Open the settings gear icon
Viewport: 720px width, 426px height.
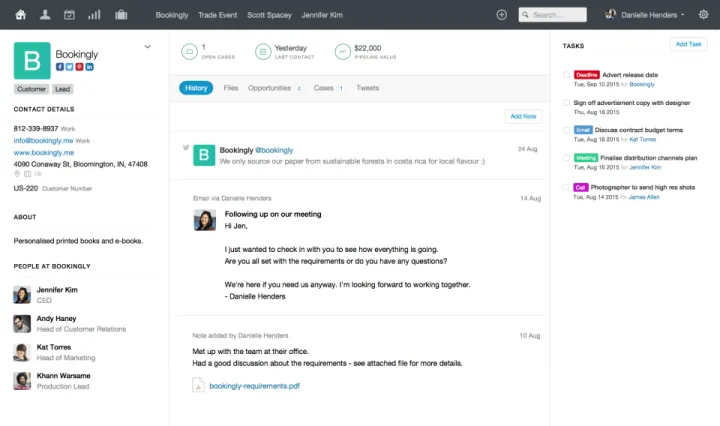point(703,15)
